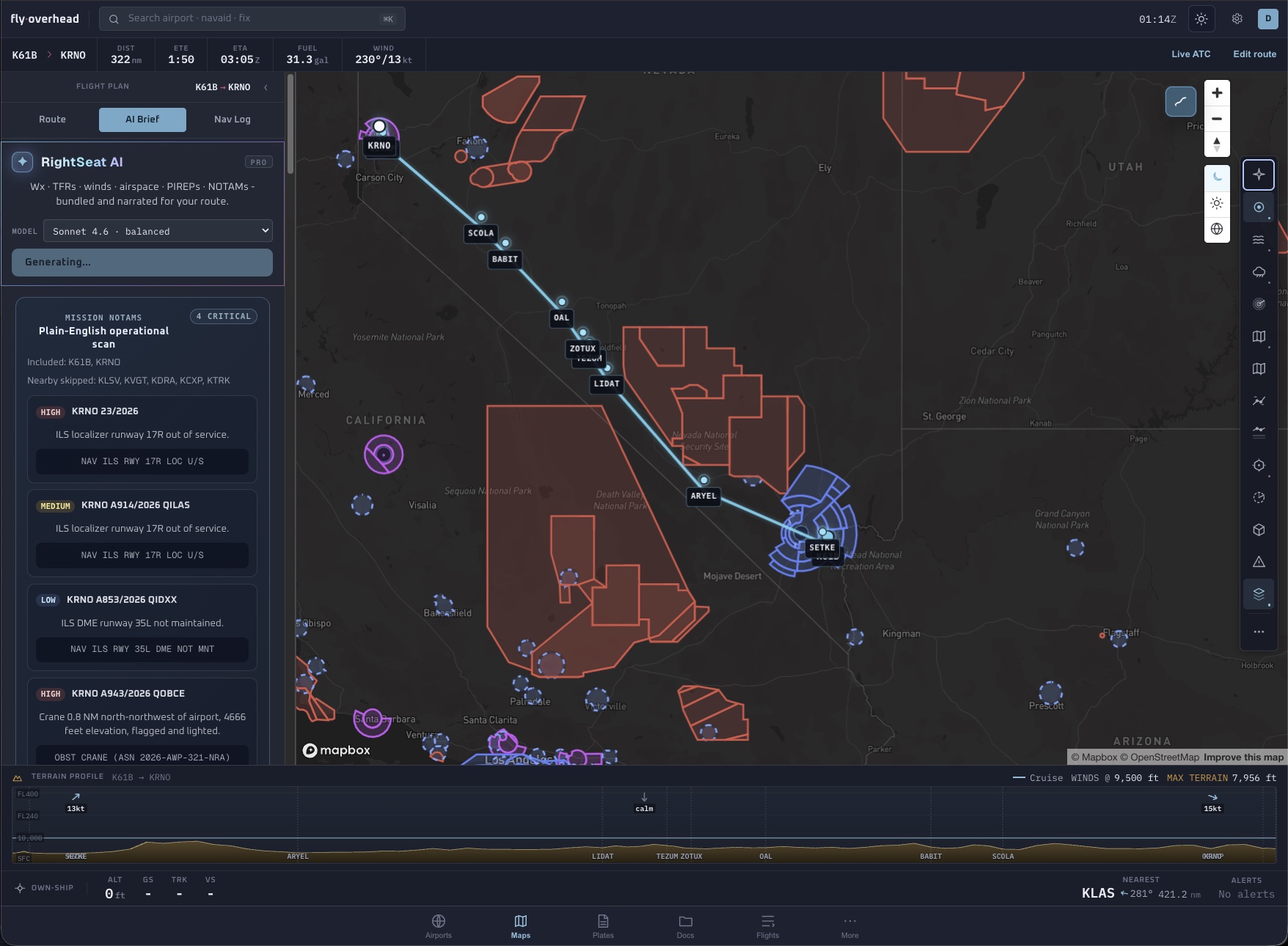Image resolution: width=1288 pixels, height=946 pixels.
Task: Open the three-dots overflow in map rail
Action: tap(1259, 631)
